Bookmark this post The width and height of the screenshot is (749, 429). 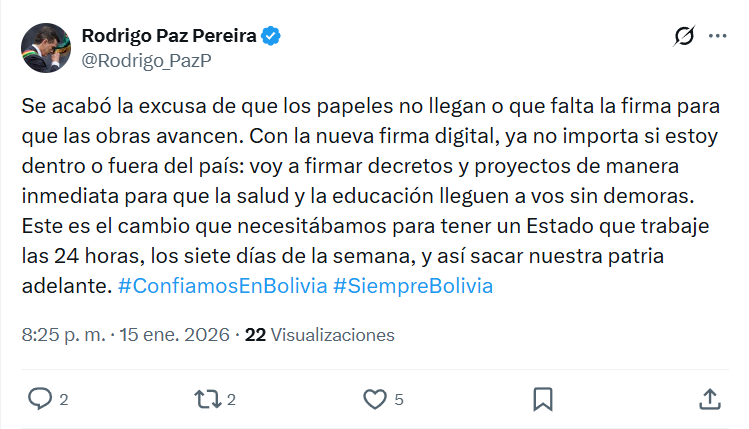(543, 399)
